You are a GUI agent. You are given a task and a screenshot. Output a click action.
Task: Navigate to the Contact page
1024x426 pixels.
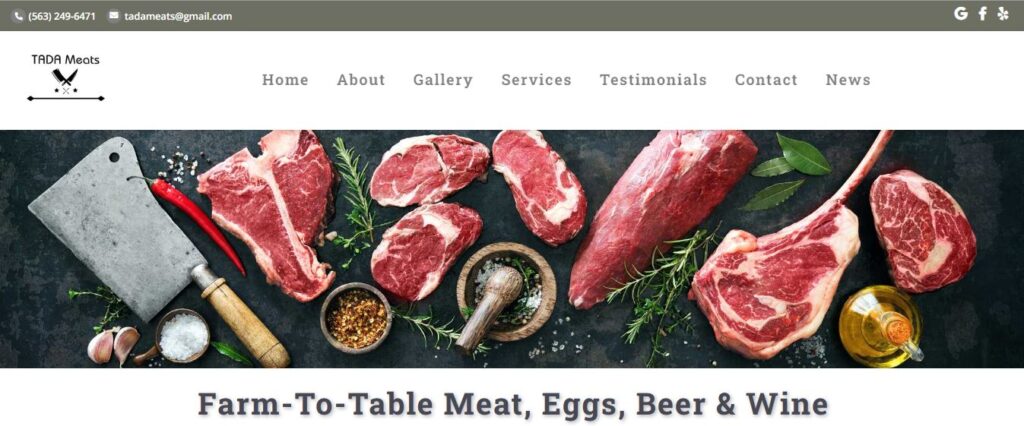click(766, 80)
